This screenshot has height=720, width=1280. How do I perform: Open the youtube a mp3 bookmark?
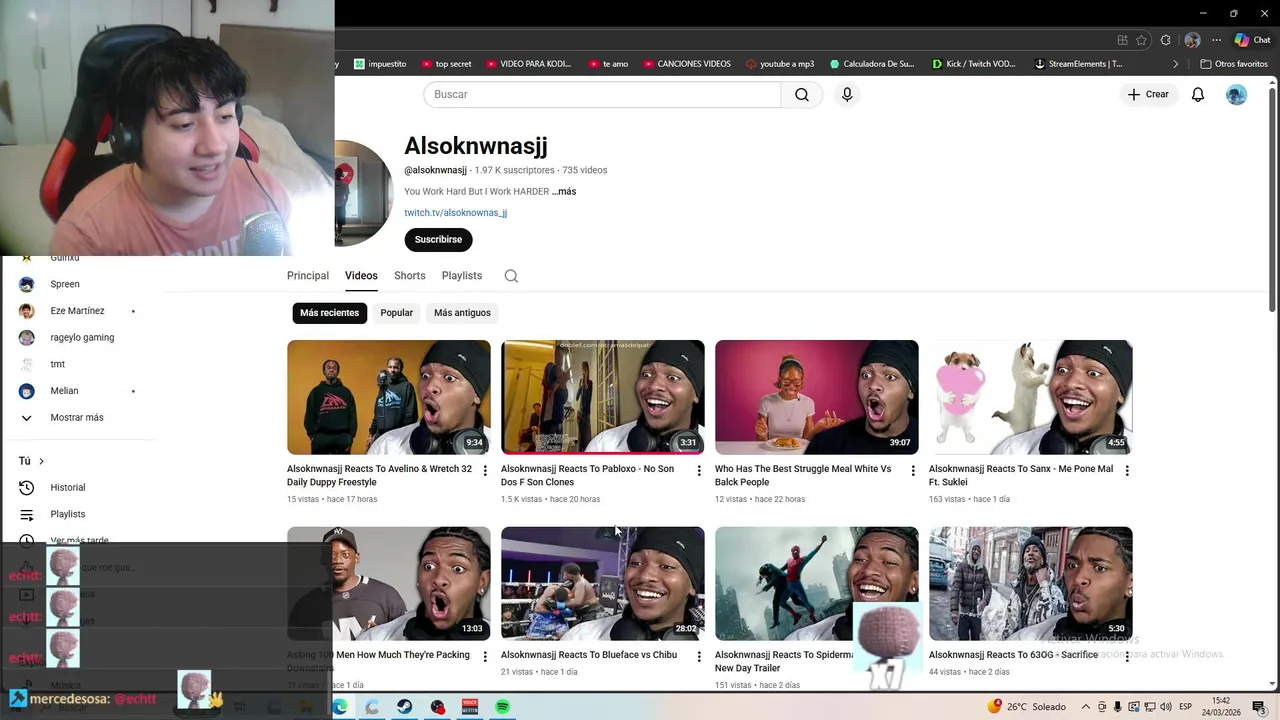pyautogui.click(x=780, y=64)
